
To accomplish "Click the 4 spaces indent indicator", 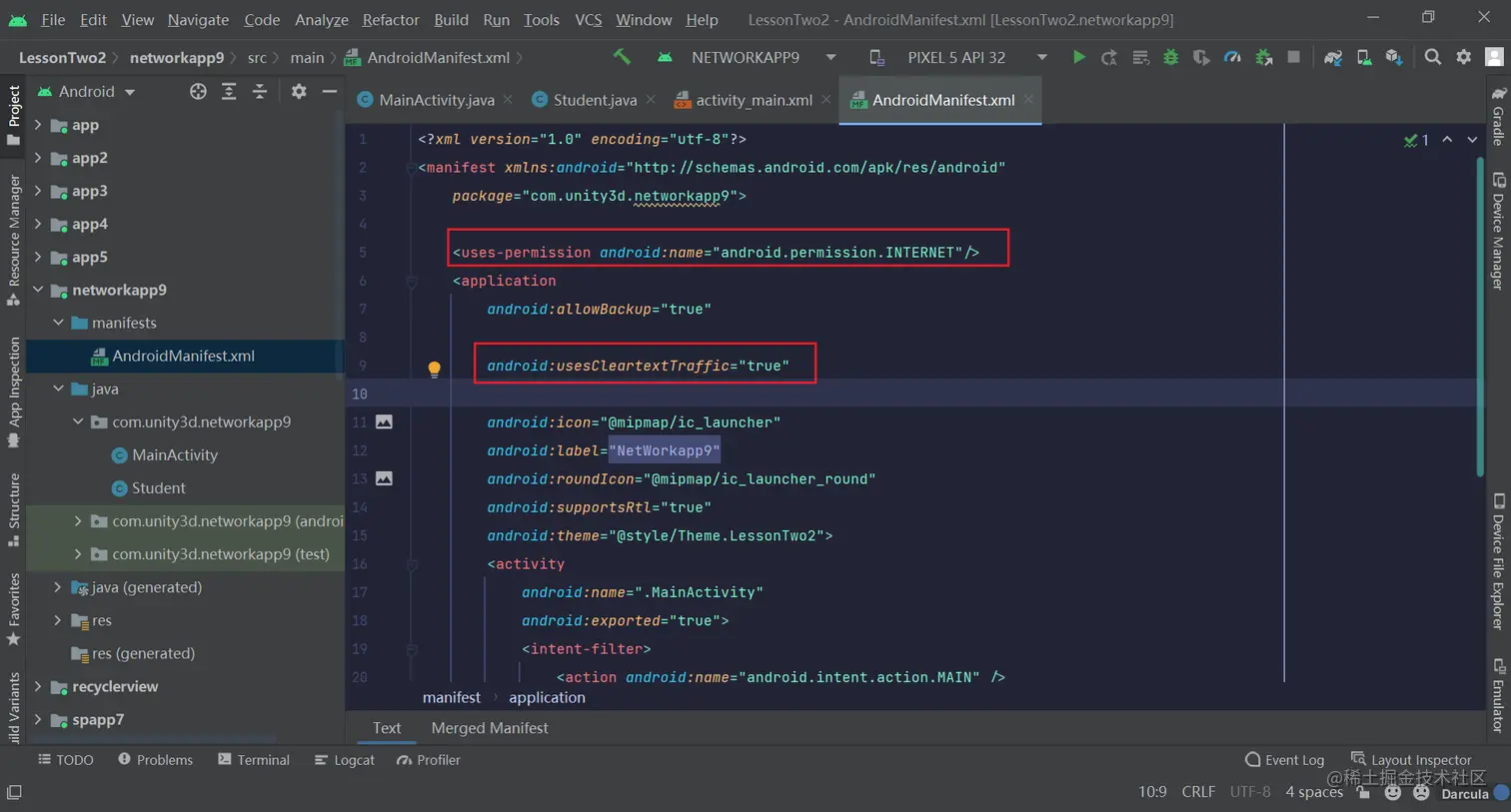I will pos(1313,791).
